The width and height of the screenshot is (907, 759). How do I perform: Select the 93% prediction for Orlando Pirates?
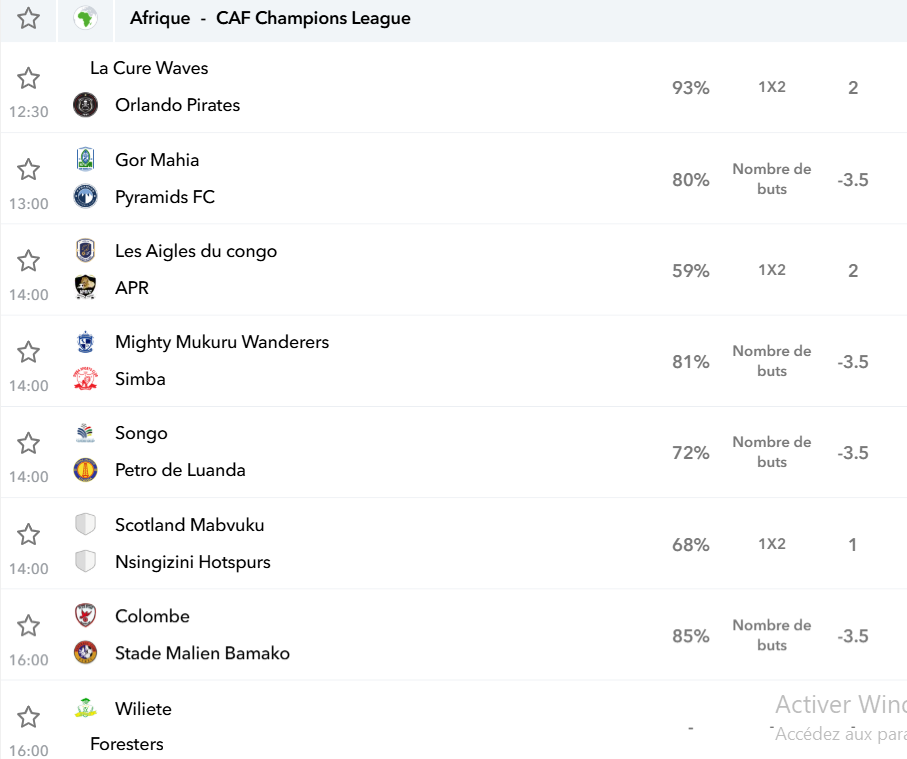pos(691,87)
